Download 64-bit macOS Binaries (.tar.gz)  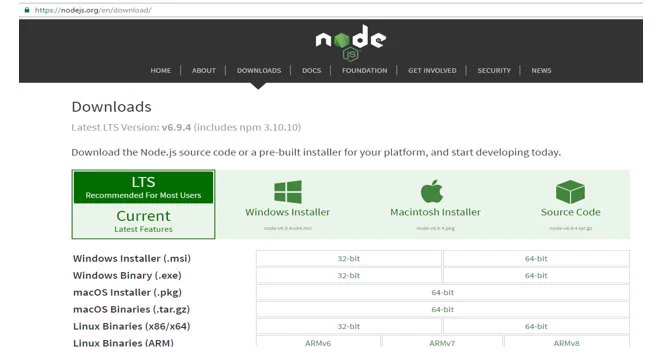tap(442, 309)
